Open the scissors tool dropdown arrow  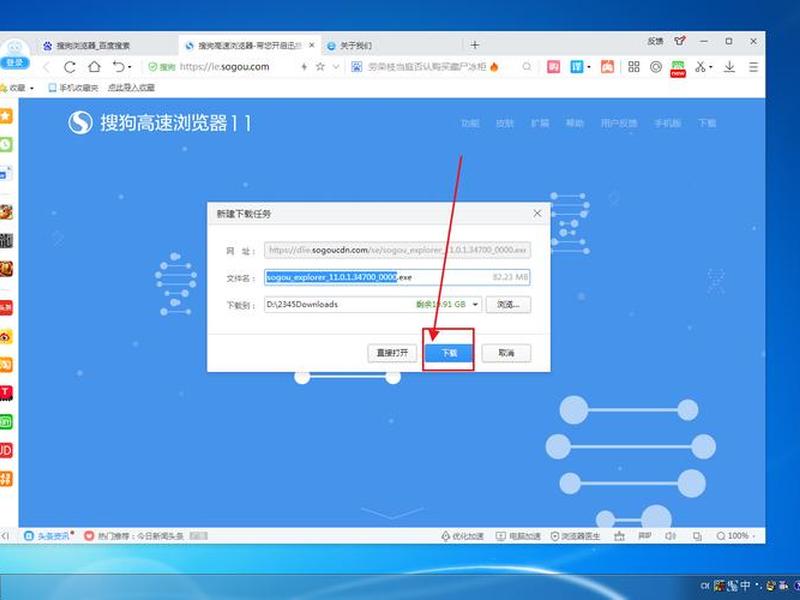tap(710, 67)
